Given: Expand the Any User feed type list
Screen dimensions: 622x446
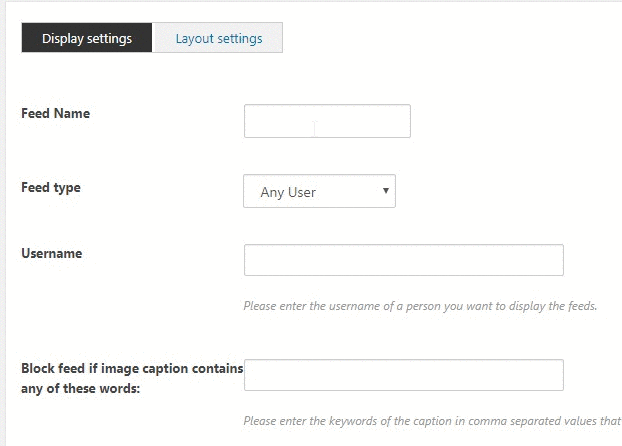Looking at the screenshot, I should point(319,191).
